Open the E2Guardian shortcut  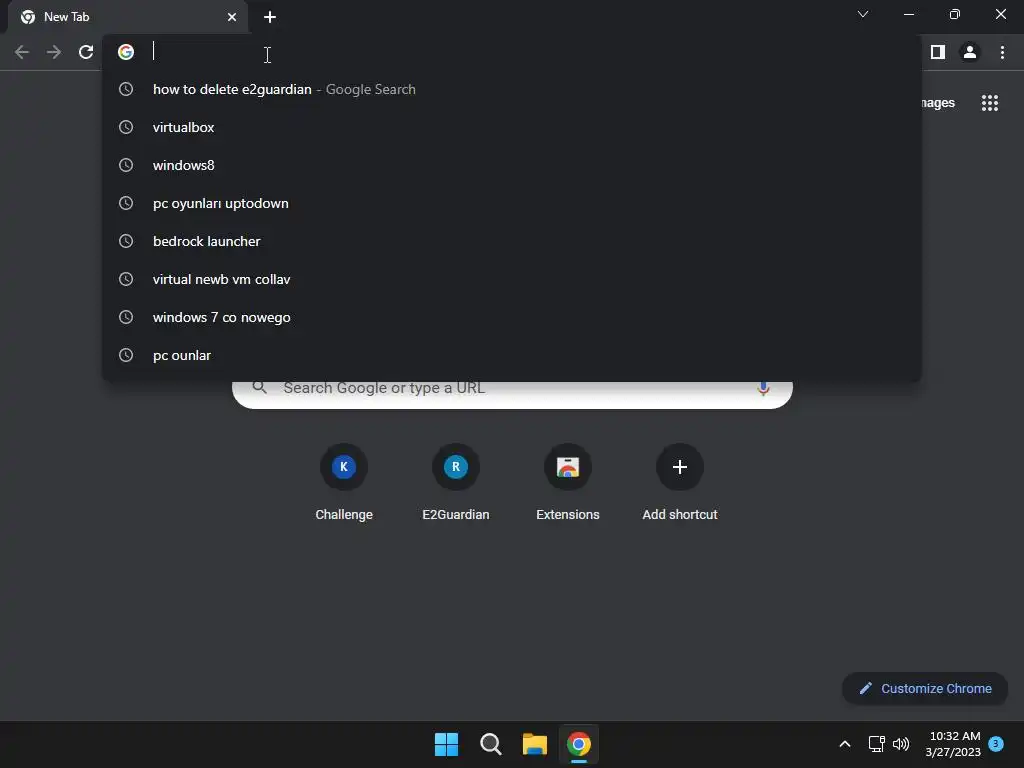click(456, 483)
